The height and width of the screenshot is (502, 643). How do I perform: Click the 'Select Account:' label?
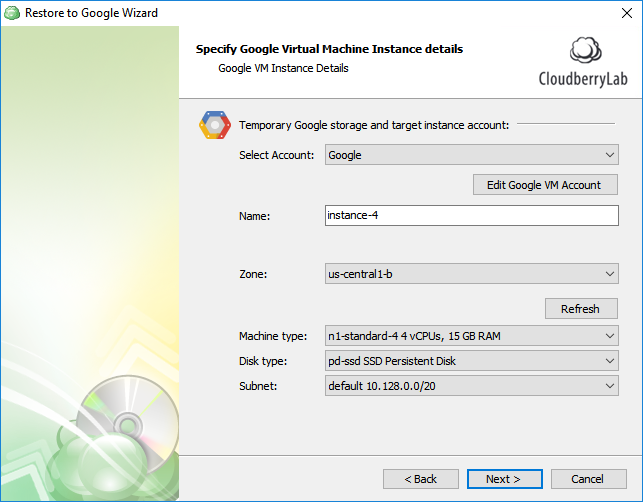click(x=276, y=155)
